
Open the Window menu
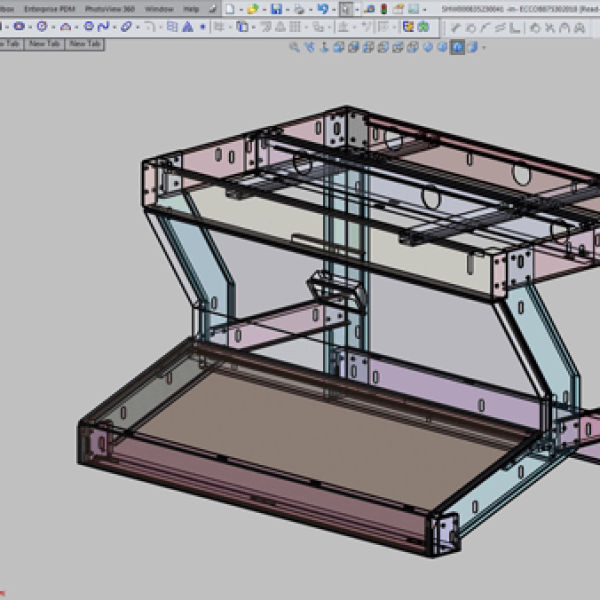(x=159, y=8)
